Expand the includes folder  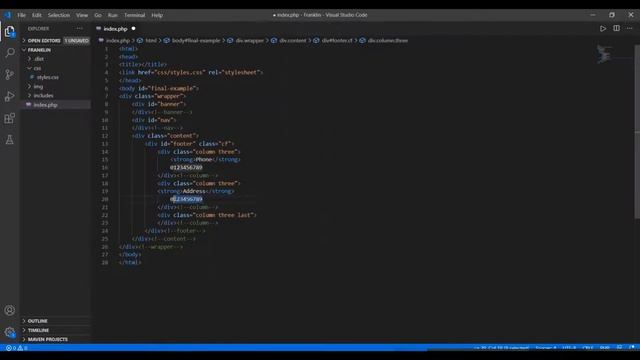(x=43, y=96)
